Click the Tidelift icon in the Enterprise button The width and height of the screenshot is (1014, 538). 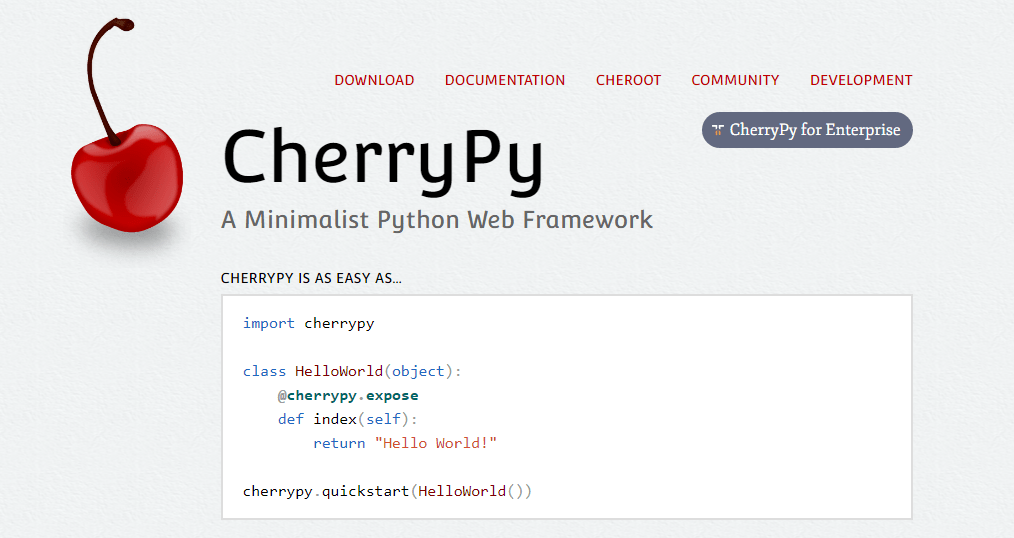(717, 130)
